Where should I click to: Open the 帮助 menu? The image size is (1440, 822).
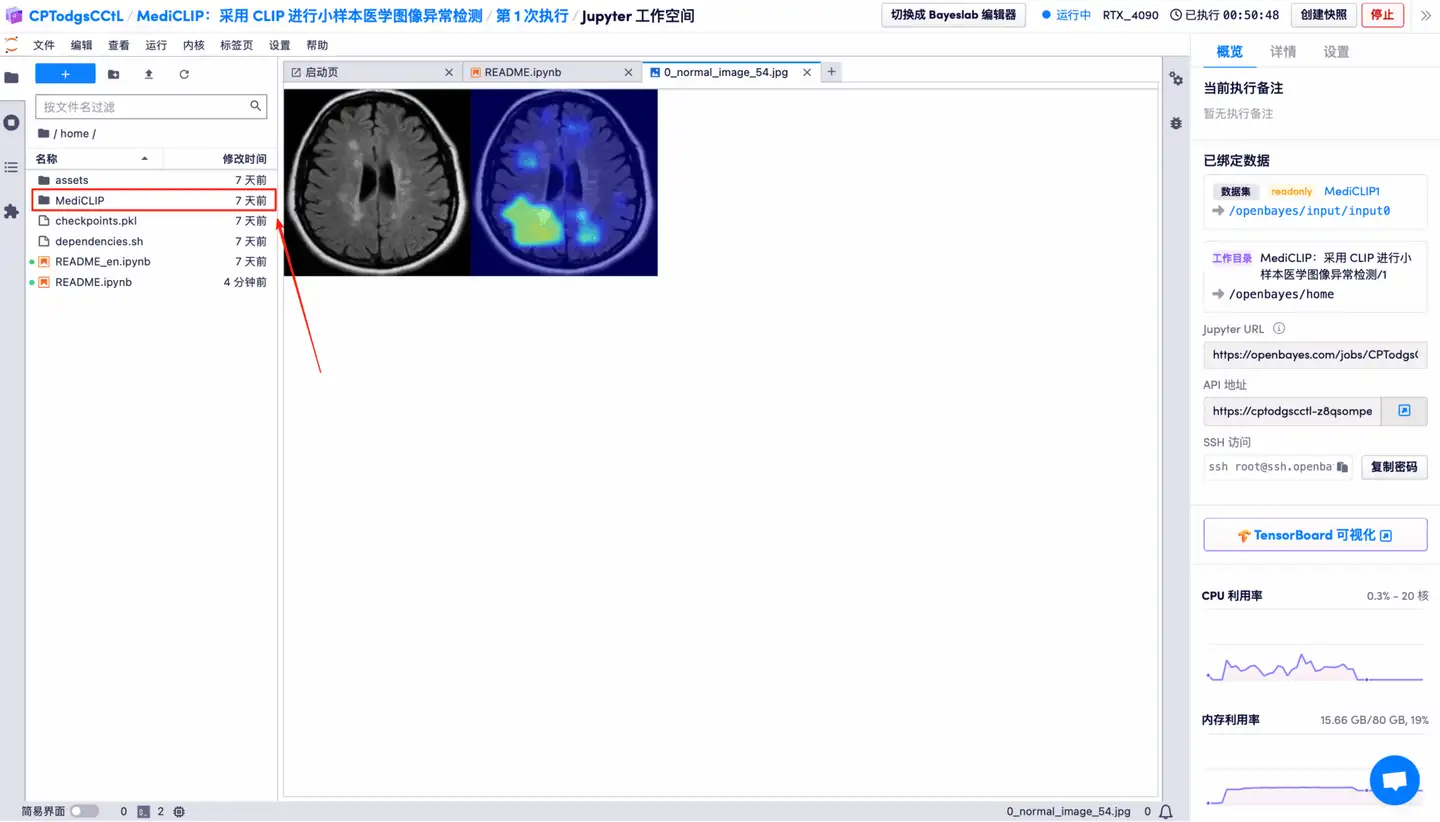point(317,45)
